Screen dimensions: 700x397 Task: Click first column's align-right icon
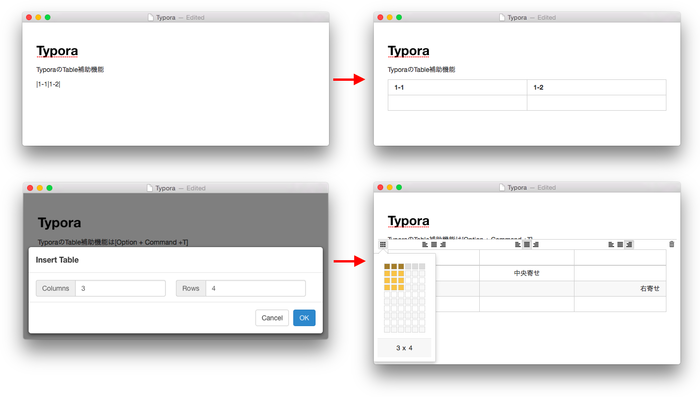[443, 244]
